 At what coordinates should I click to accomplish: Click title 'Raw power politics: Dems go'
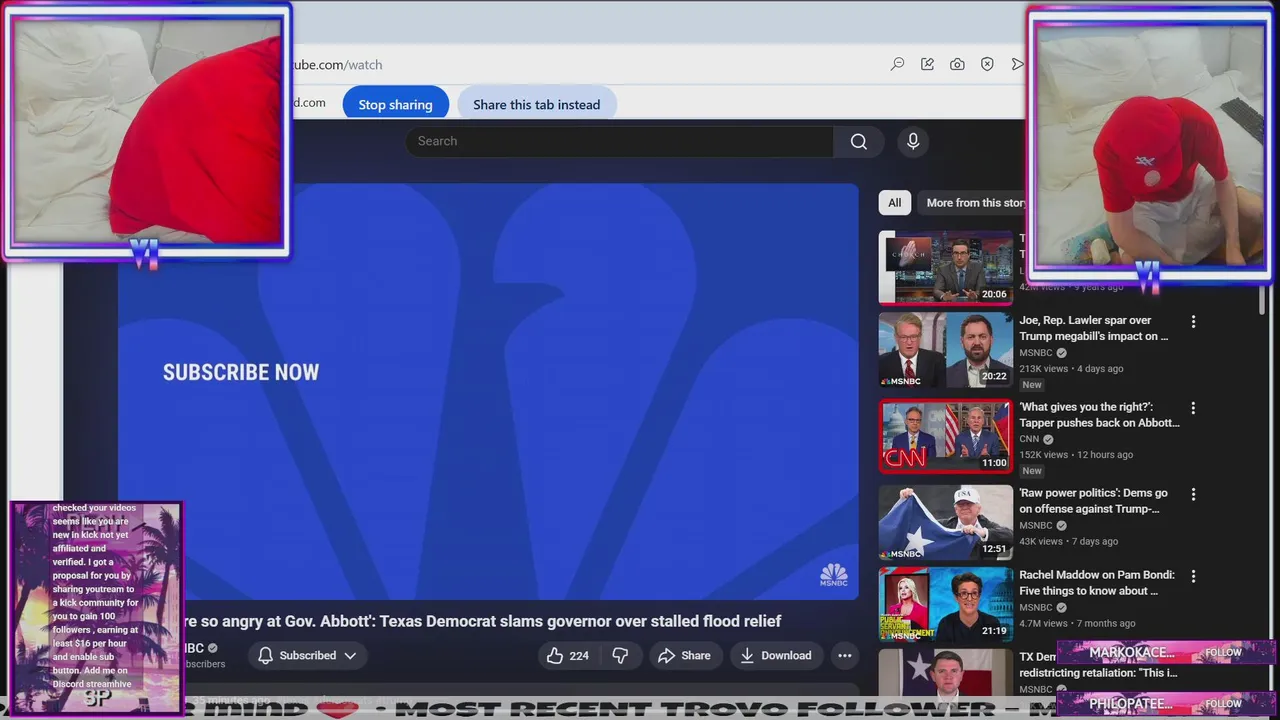pos(1093,500)
